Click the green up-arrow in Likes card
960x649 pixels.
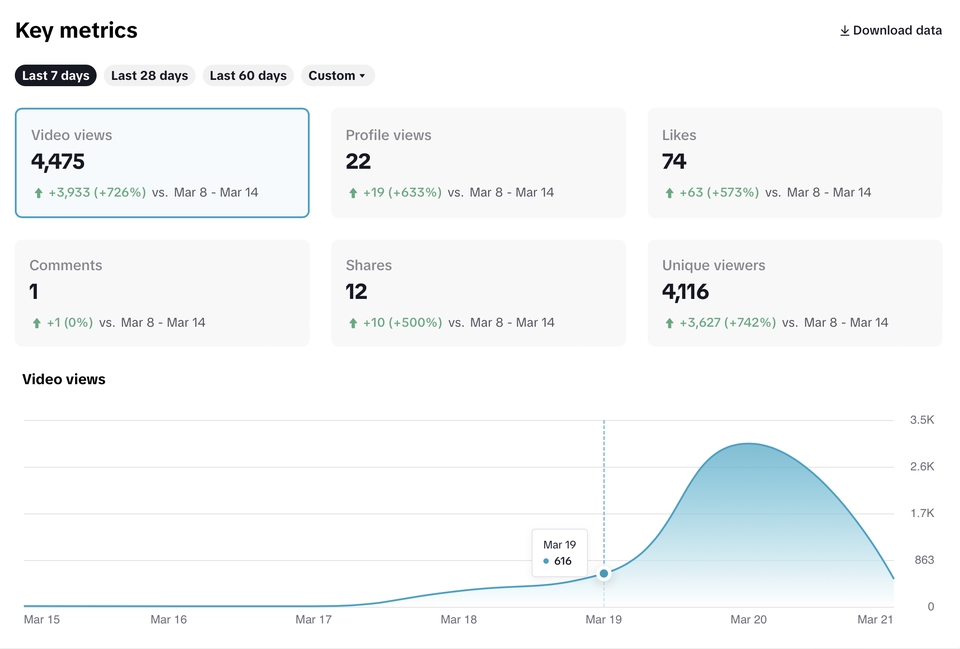[x=669, y=193]
